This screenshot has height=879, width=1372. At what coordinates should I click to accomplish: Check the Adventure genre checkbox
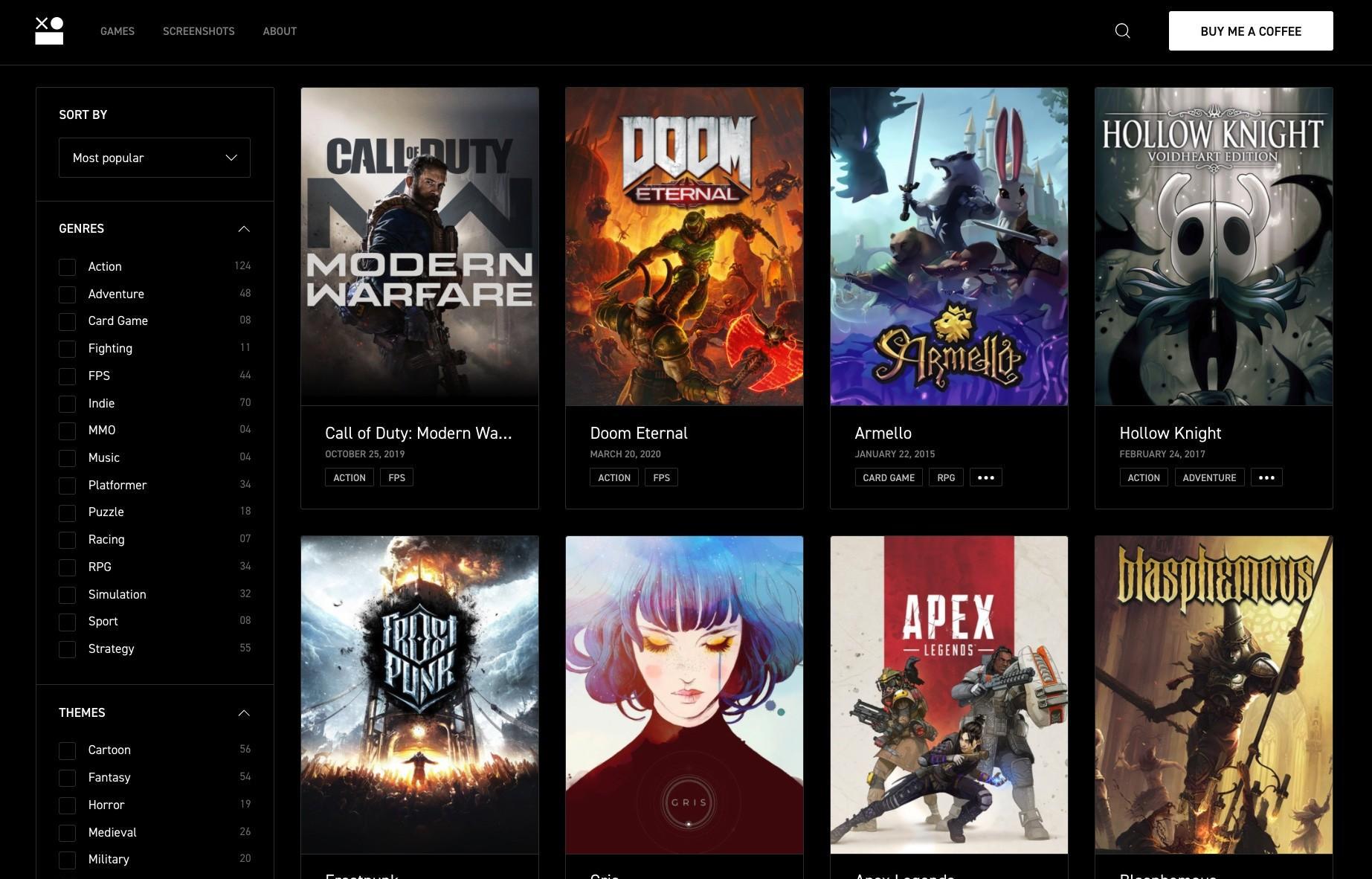click(68, 294)
